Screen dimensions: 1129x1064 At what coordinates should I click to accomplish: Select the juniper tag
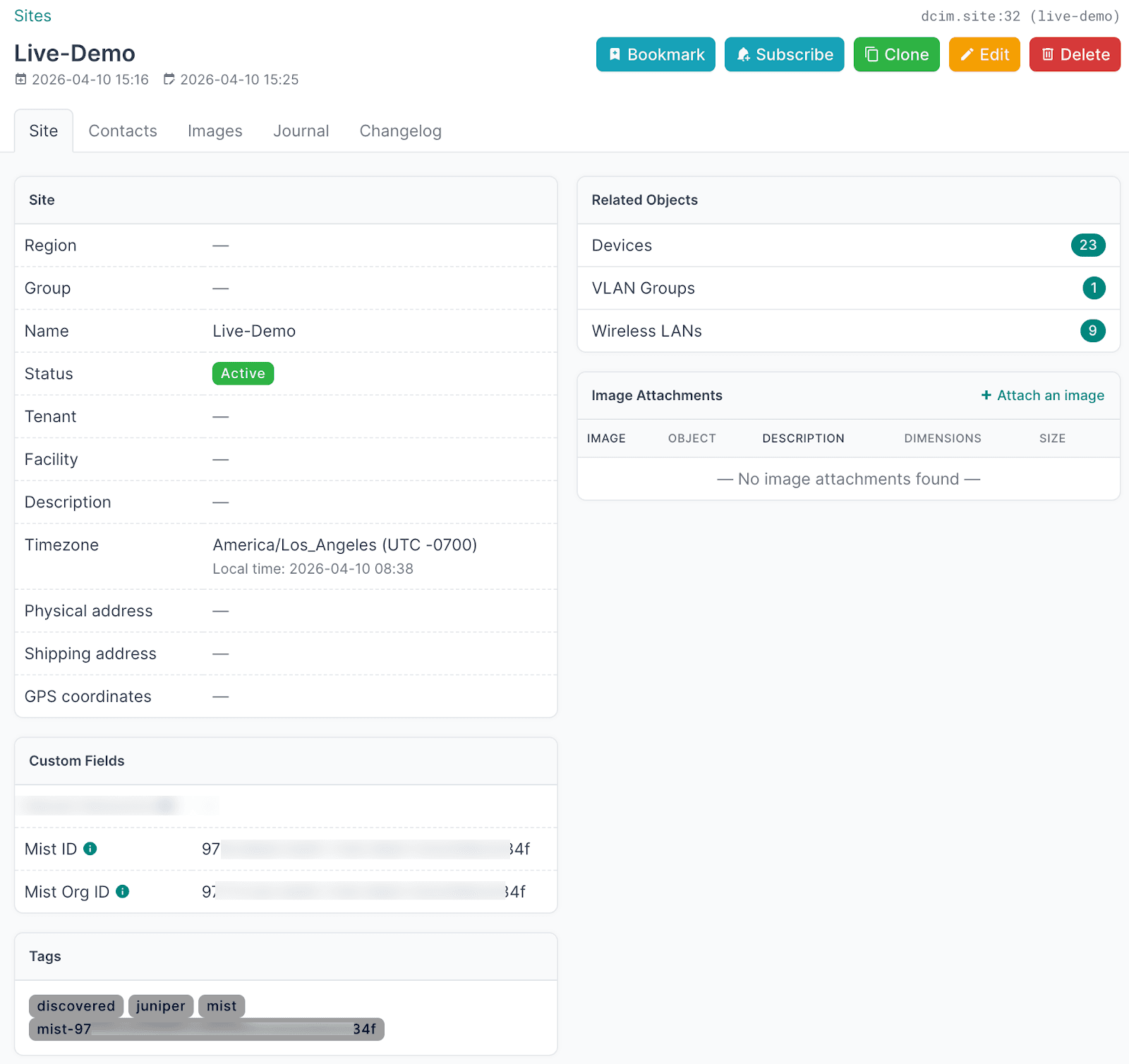point(160,1005)
